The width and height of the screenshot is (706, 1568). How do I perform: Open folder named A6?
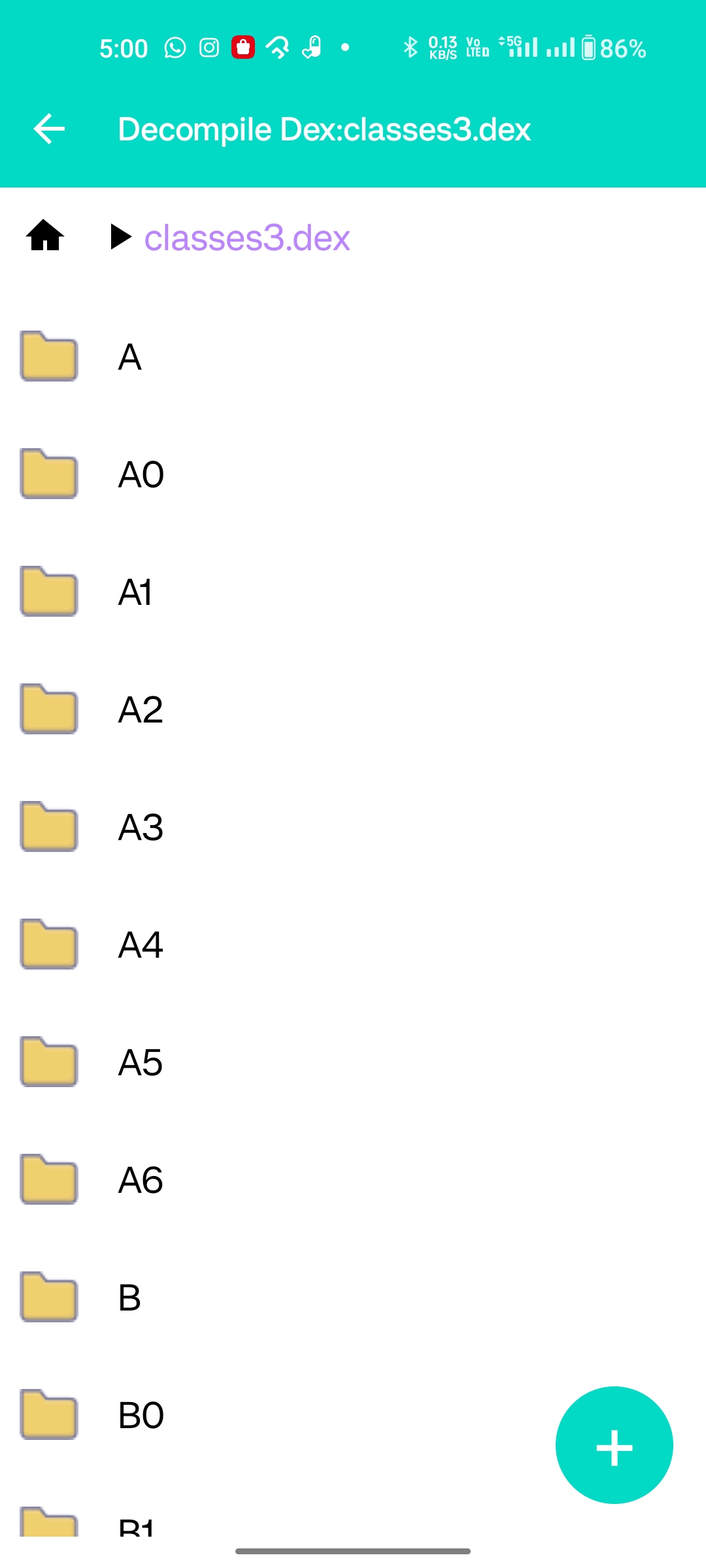353,1179
